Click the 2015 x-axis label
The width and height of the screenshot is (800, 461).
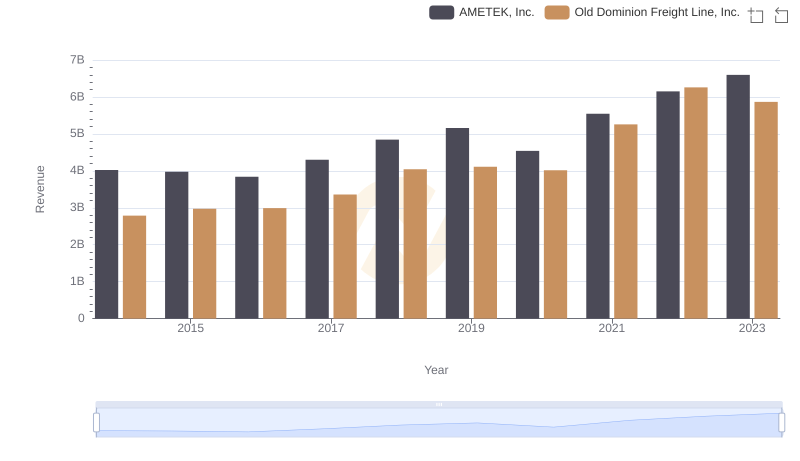pyautogui.click(x=190, y=328)
